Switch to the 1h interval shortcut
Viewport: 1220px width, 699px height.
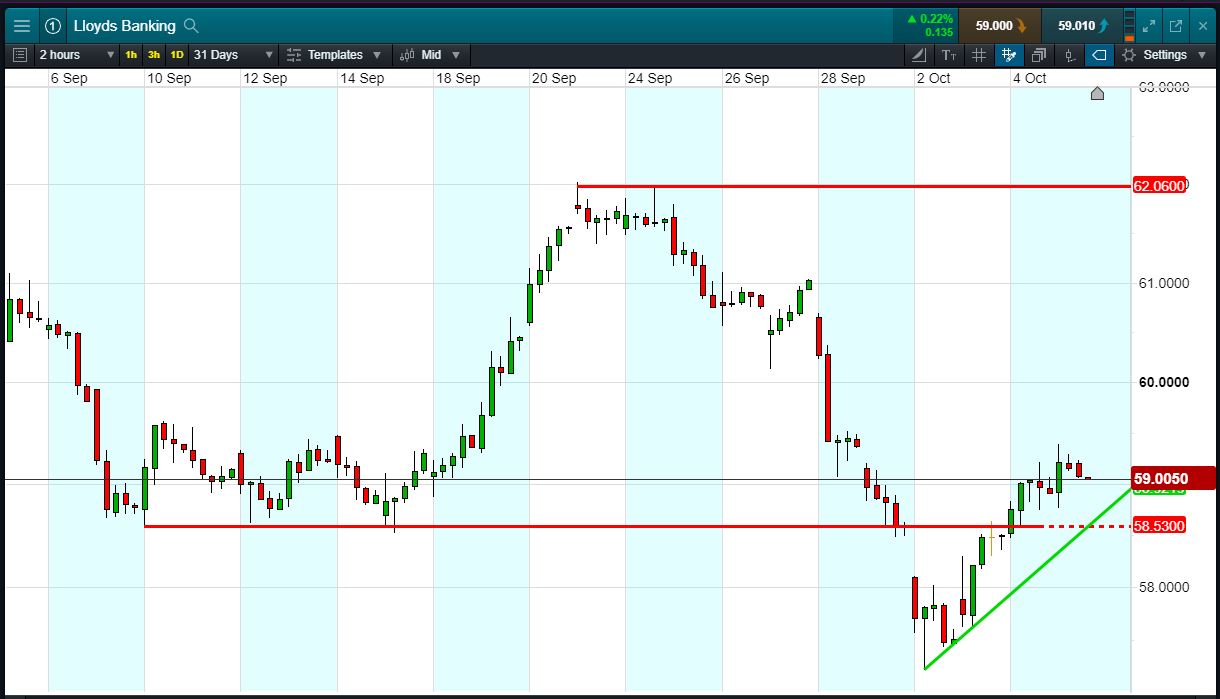[x=131, y=55]
